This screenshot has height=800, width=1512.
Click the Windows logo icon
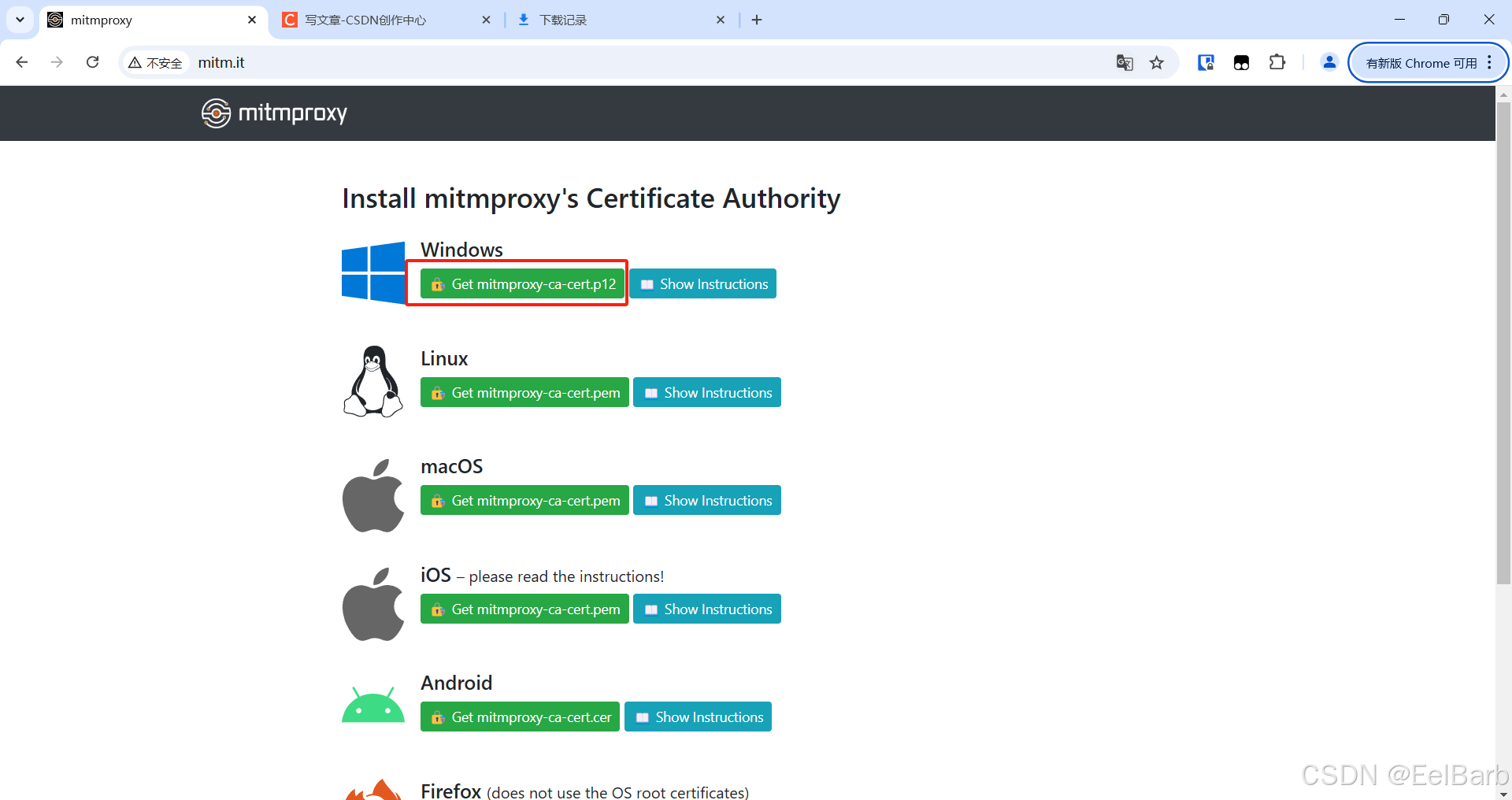pyautogui.click(x=373, y=272)
